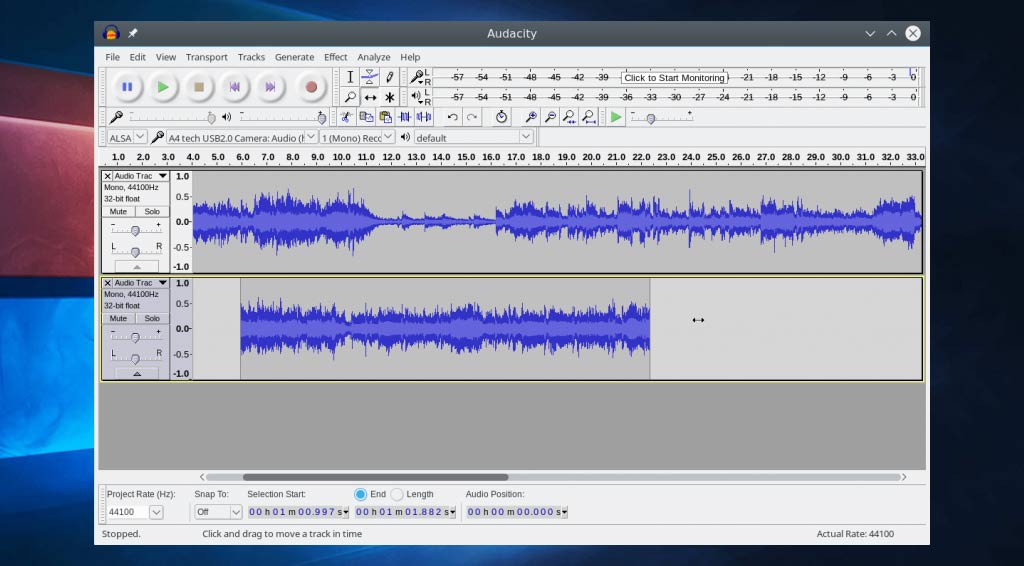Viewport: 1024px width, 566px height.
Task: Click the Stop transport button
Action: coord(199,87)
